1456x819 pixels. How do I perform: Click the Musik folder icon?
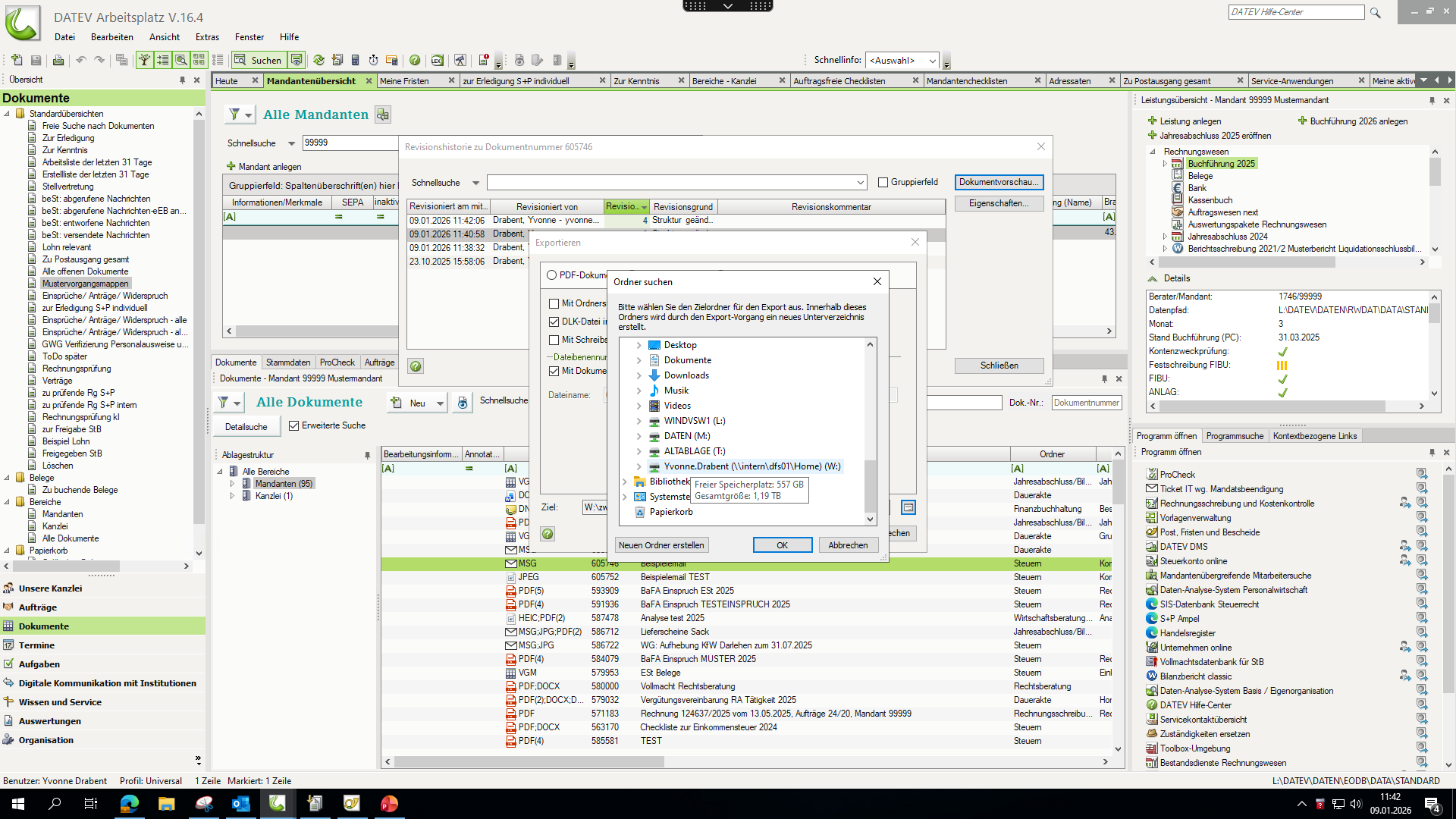[654, 391]
